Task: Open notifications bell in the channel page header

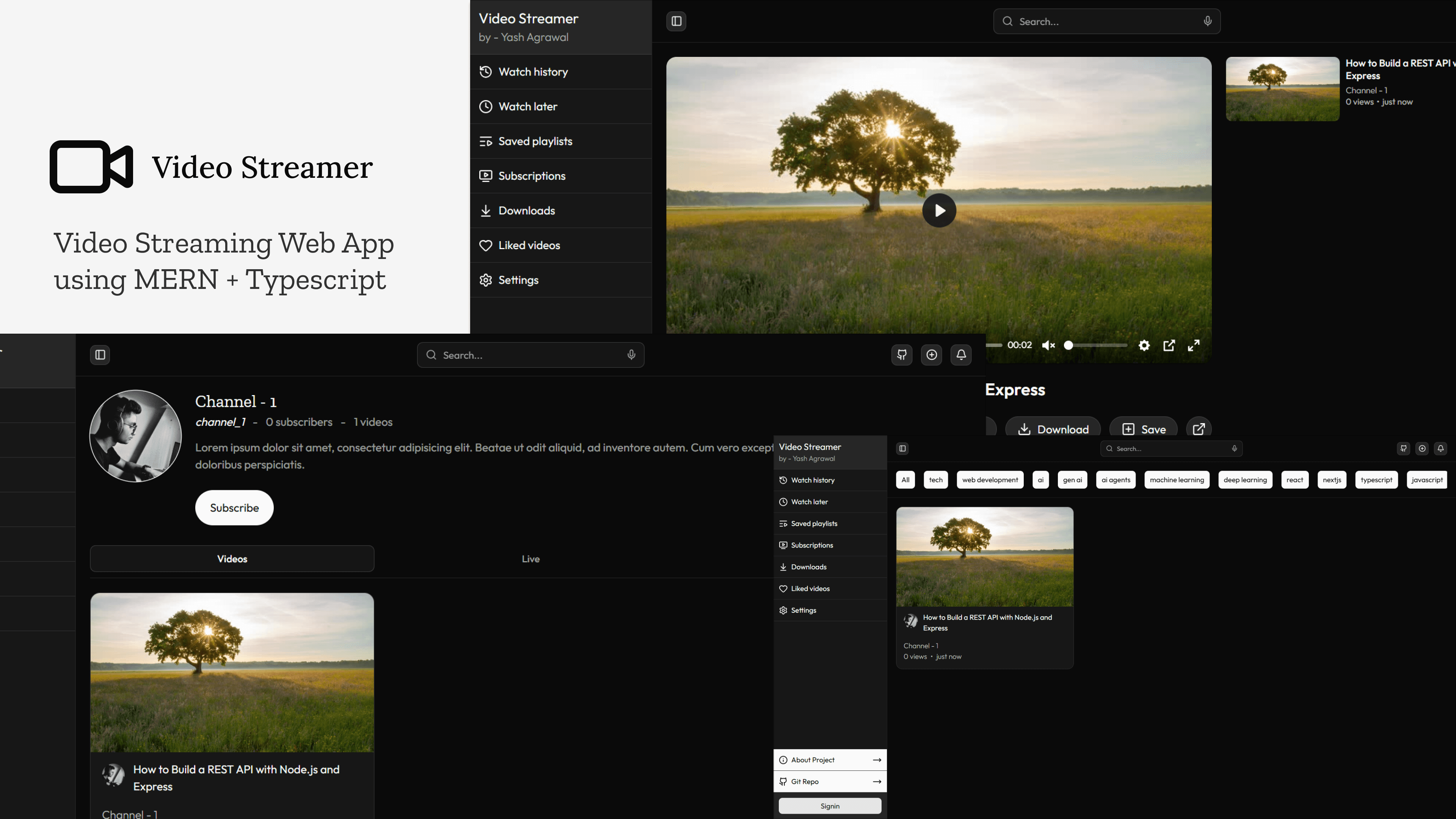Action: [x=961, y=355]
